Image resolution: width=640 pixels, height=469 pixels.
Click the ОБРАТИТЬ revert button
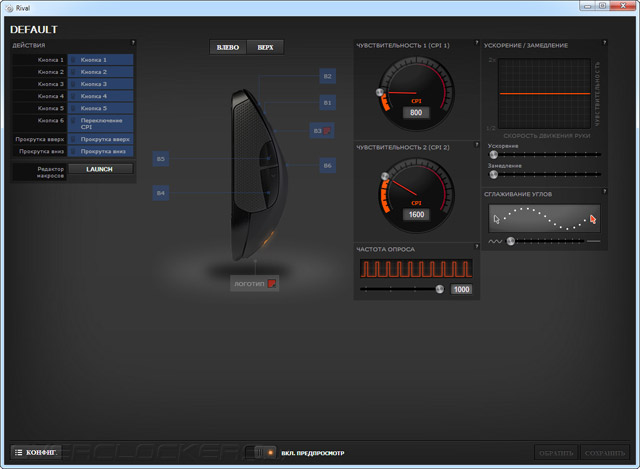pos(556,453)
